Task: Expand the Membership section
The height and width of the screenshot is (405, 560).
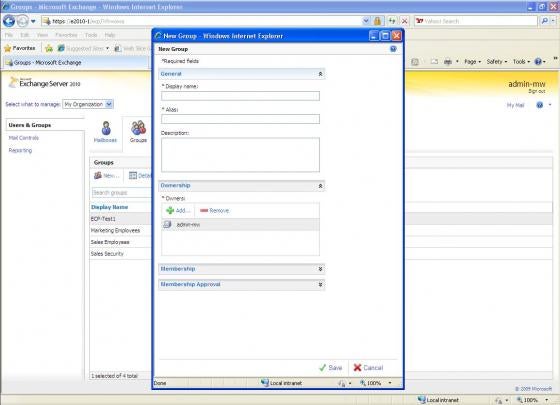Action: (x=320, y=269)
